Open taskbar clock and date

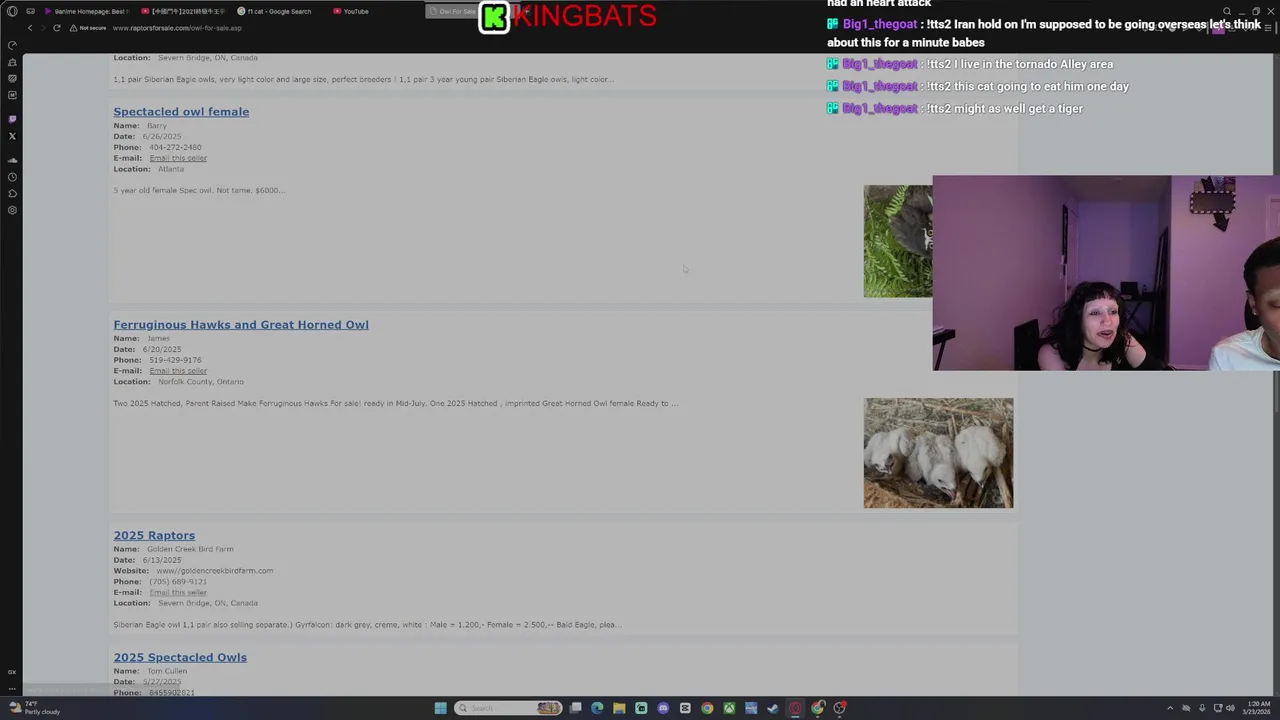click(x=1257, y=708)
